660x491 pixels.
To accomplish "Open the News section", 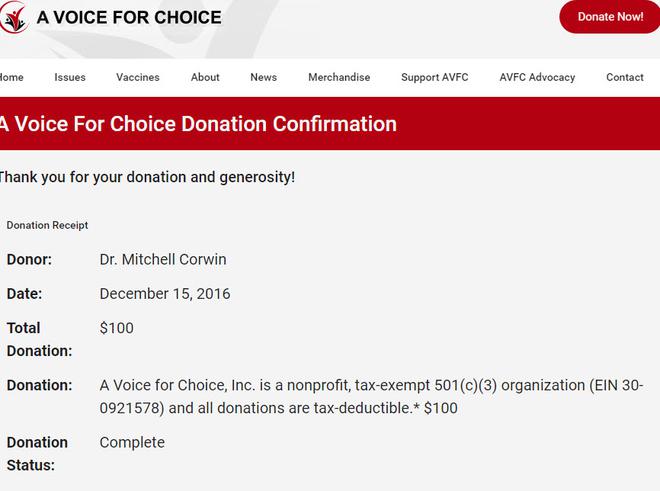I will (x=263, y=77).
